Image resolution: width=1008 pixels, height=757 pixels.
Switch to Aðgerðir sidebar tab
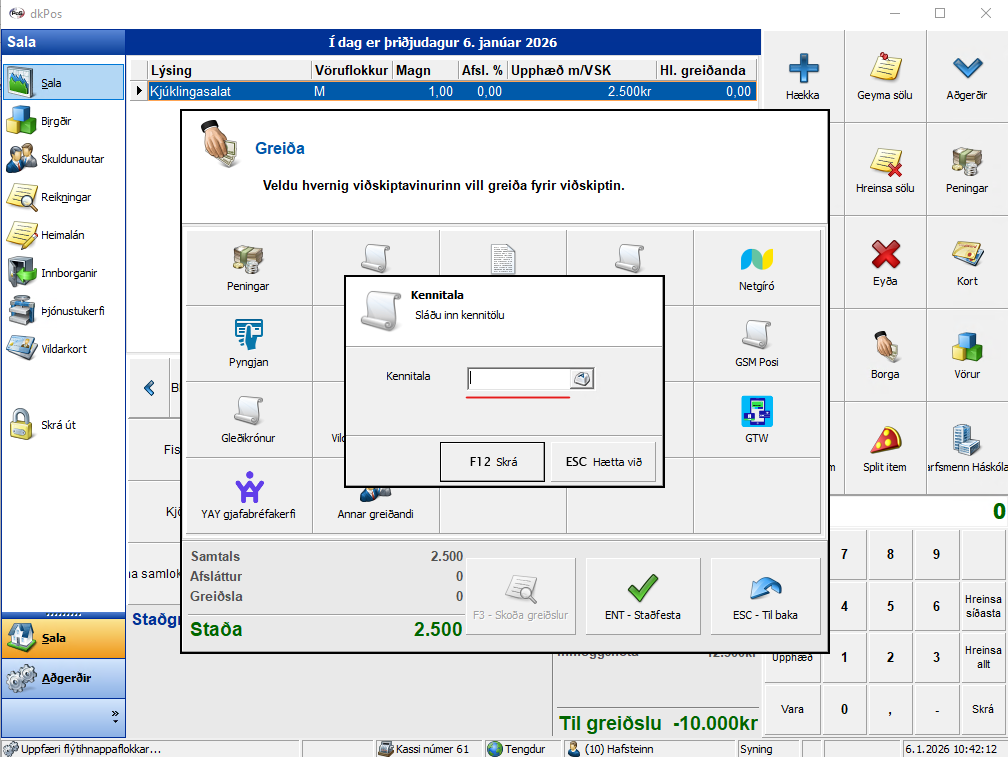coord(62,678)
